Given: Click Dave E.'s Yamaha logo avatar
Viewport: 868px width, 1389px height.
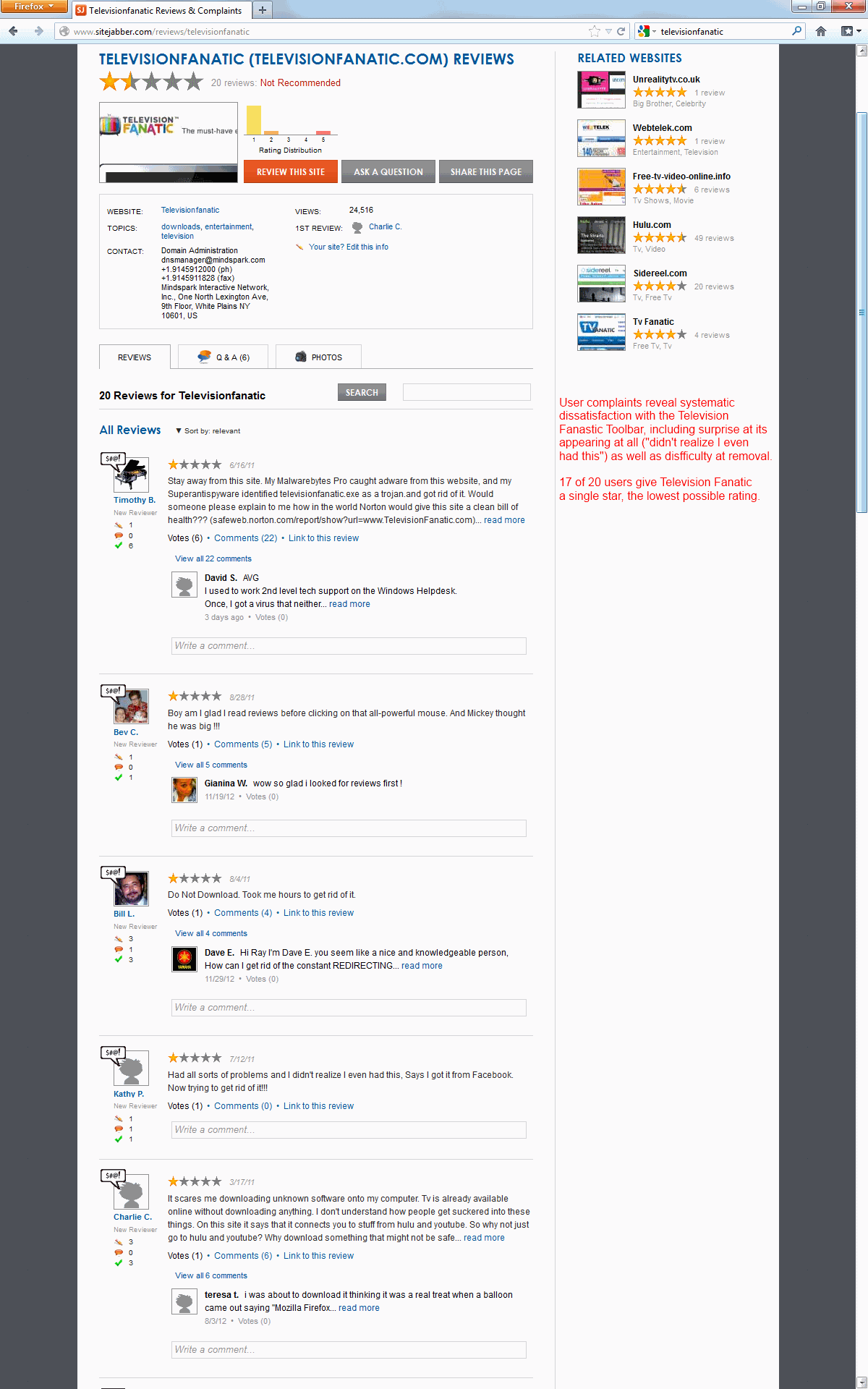Looking at the screenshot, I should coord(184,959).
